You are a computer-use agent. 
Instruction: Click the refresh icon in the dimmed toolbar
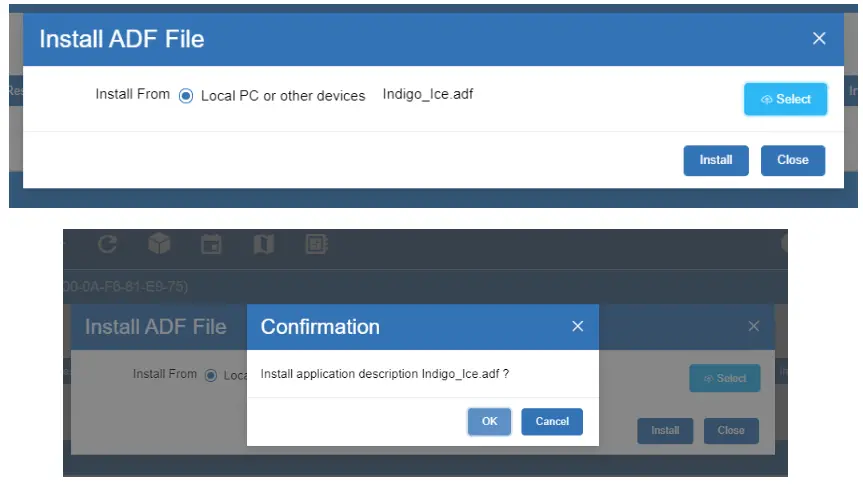[x=108, y=244]
